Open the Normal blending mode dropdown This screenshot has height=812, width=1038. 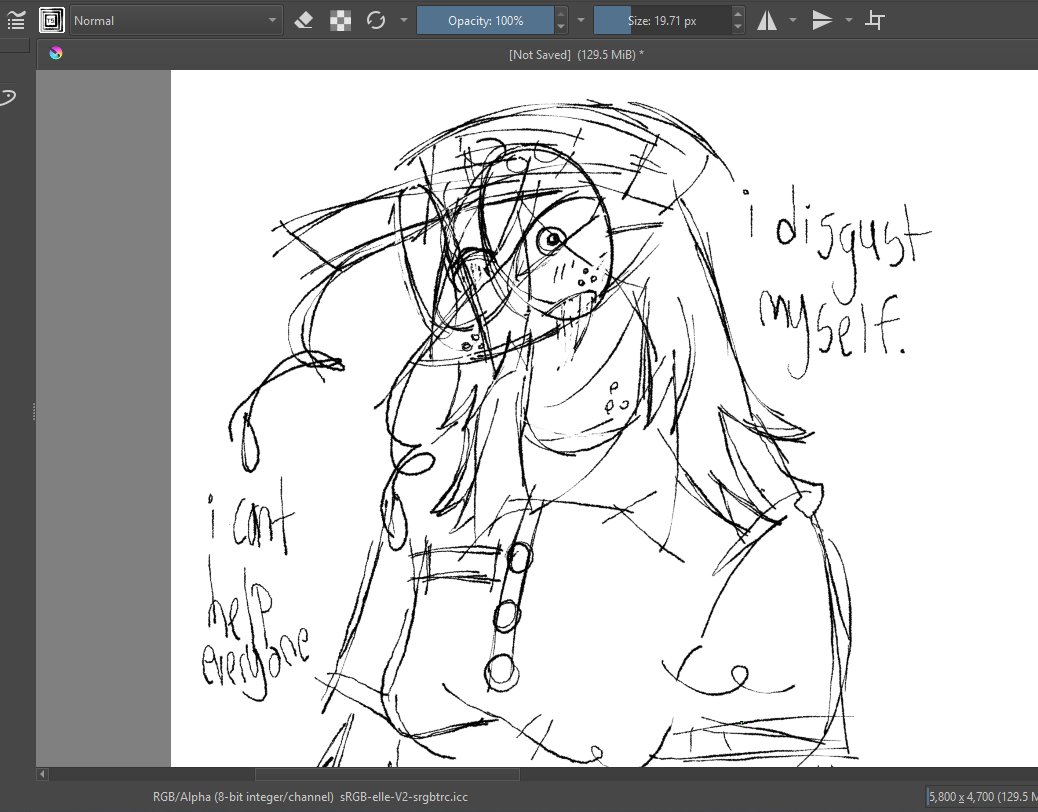176,21
